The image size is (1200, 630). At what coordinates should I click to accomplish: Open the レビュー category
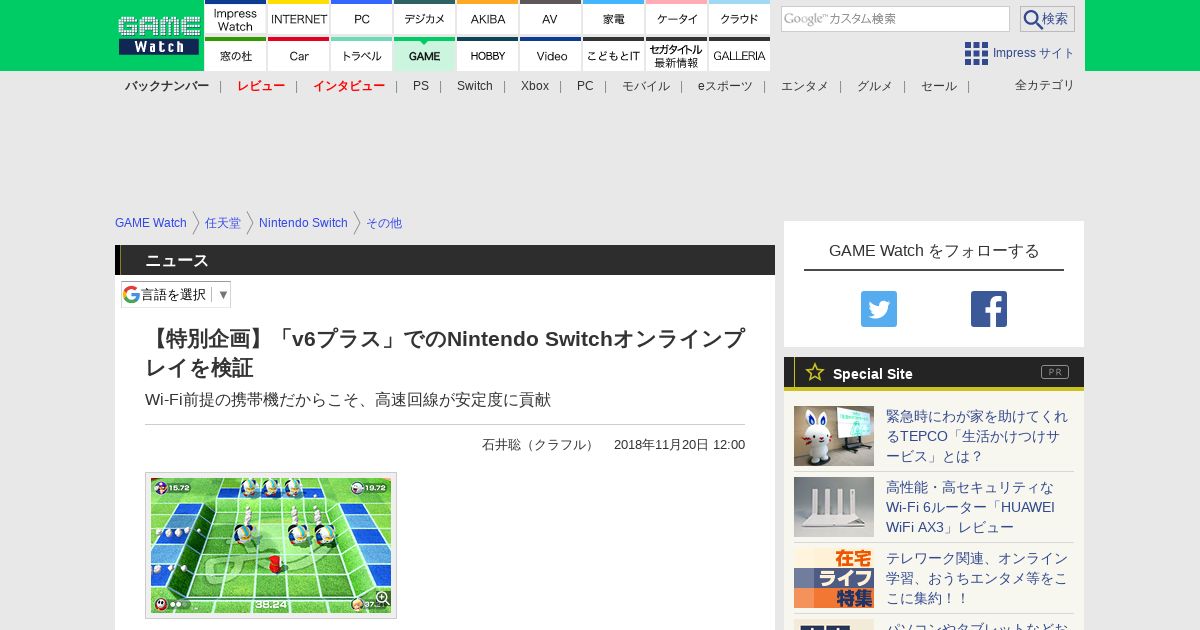coord(261,86)
